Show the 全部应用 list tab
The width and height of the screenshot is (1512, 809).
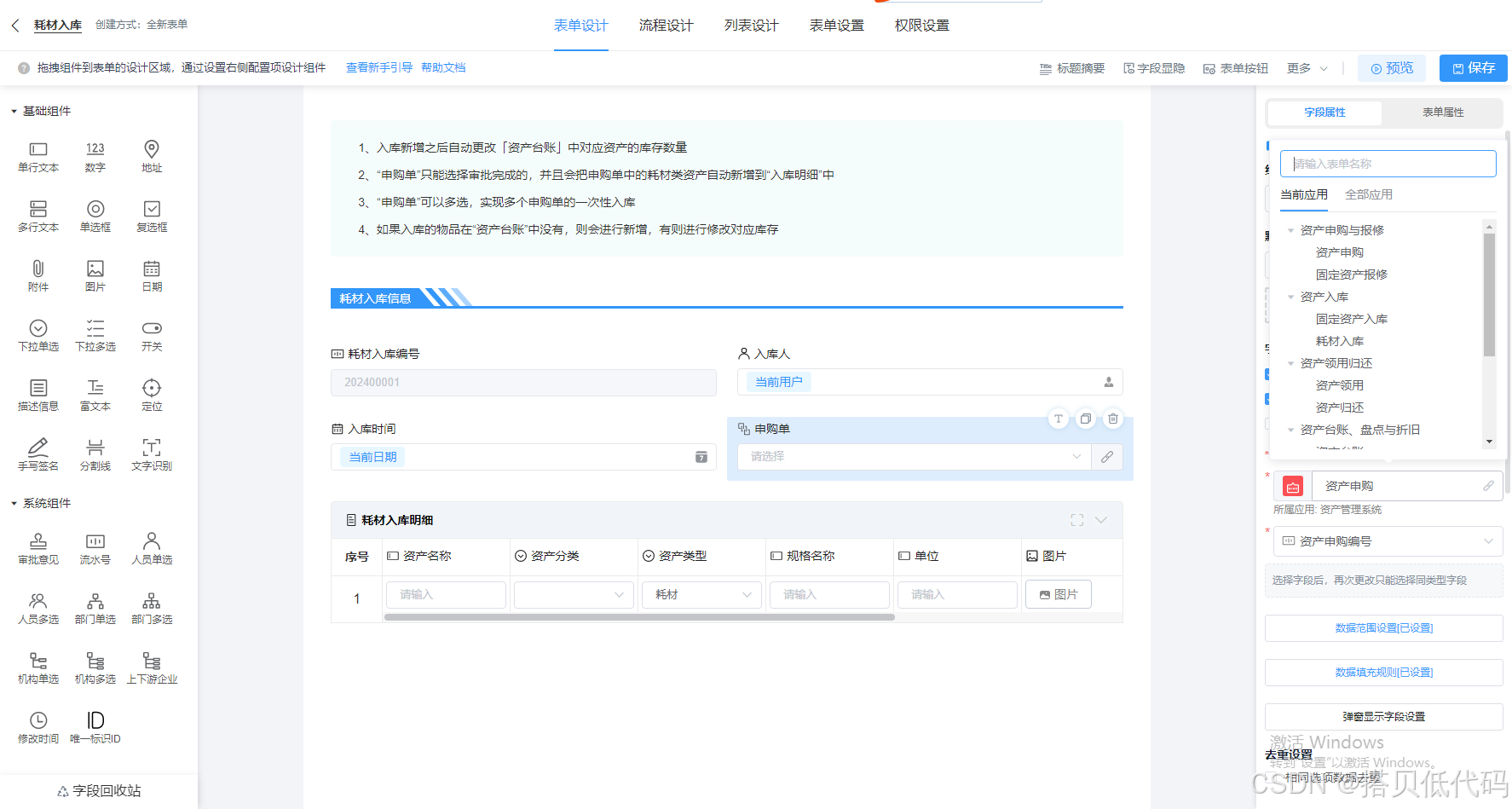tap(1369, 195)
